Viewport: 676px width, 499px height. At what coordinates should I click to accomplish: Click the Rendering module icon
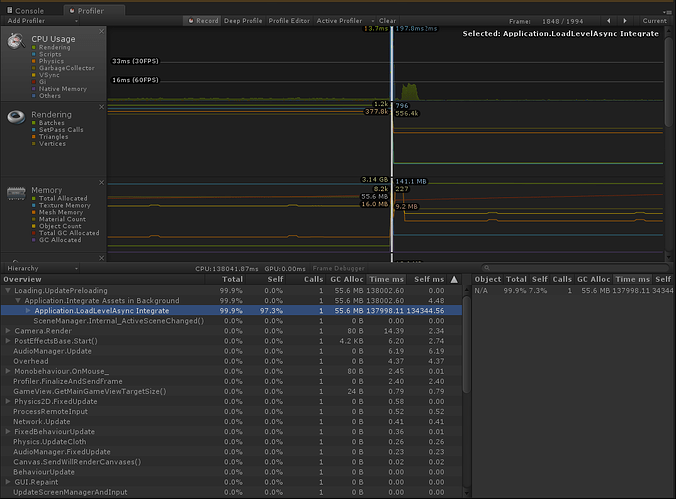[x=17, y=117]
